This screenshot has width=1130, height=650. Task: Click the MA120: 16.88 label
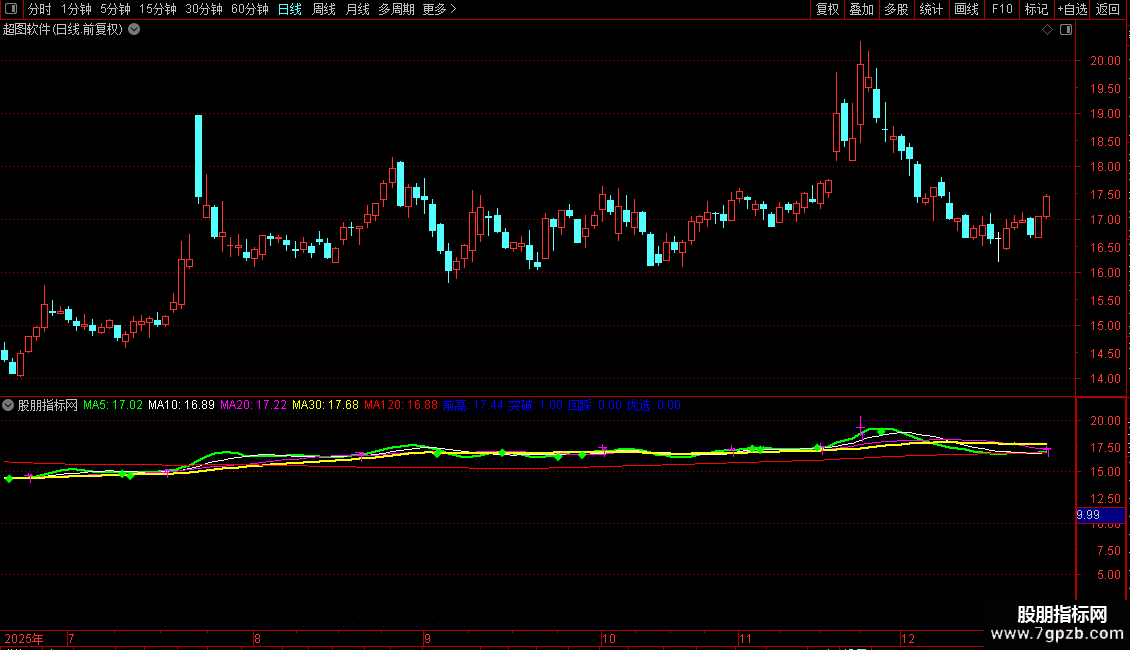tap(401, 405)
